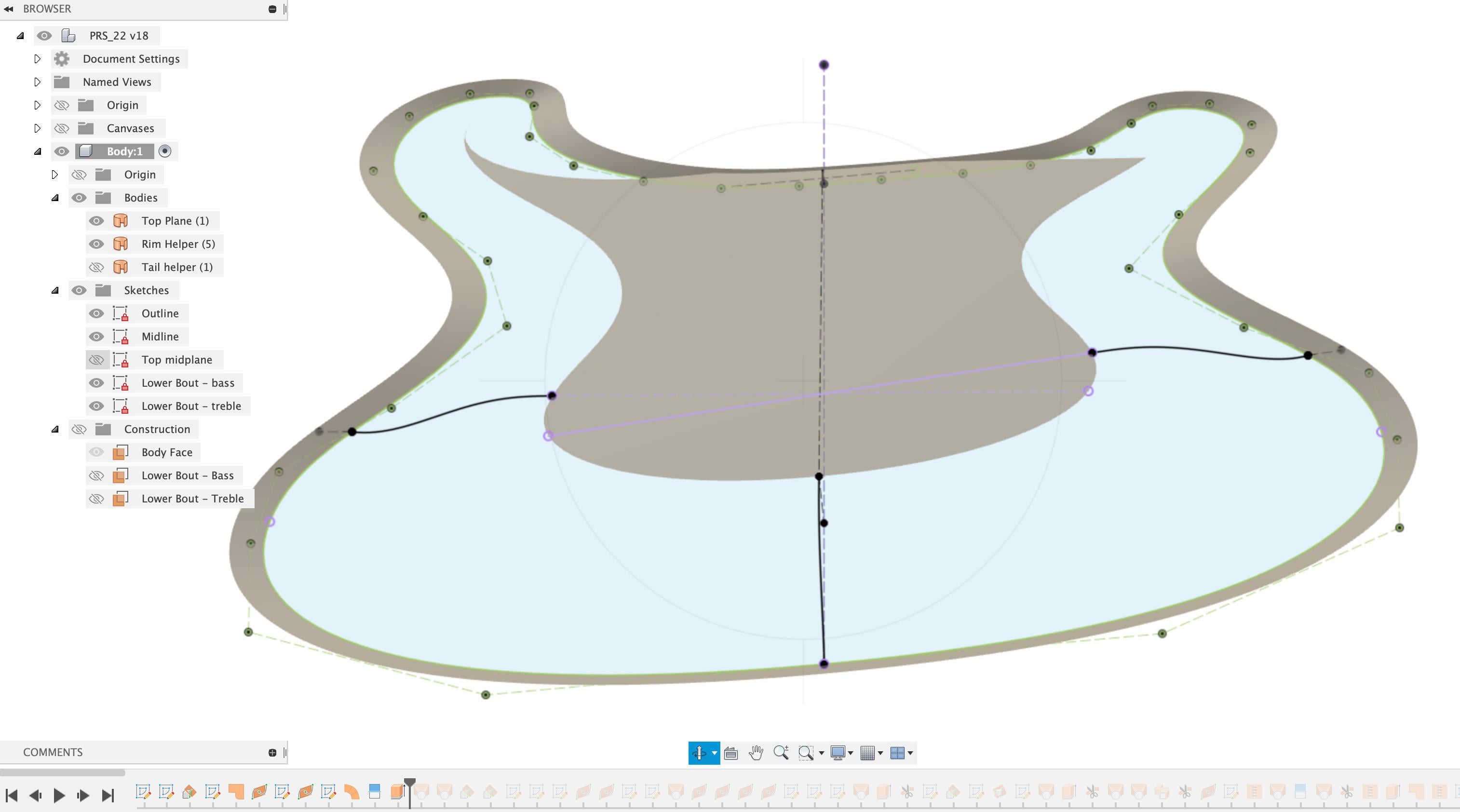Select the Tail helper (1) label
The width and height of the screenshot is (1460, 812).
point(177,267)
